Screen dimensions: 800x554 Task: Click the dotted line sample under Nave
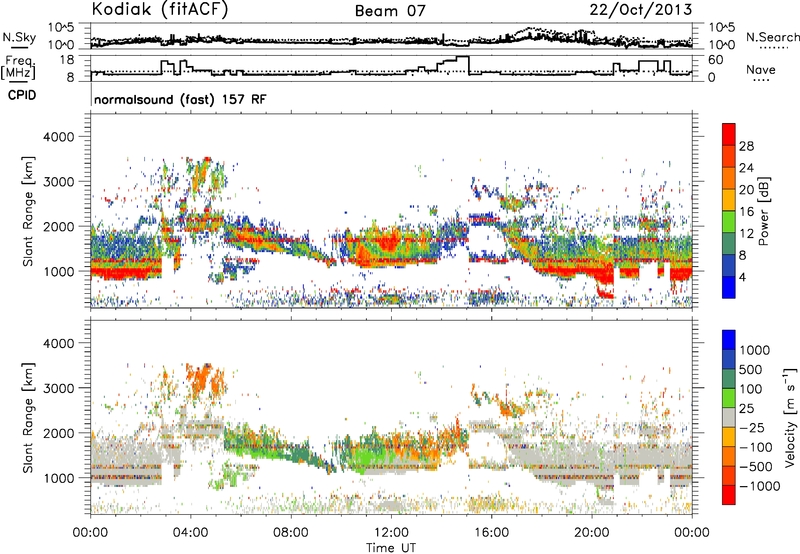pos(761,80)
